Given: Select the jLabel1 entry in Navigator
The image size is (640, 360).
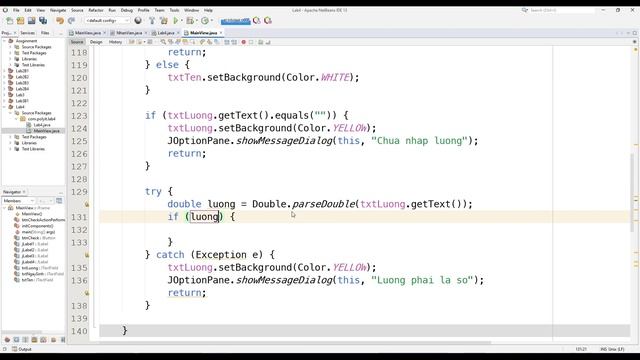Looking at the screenshot, I should (34, 244).
